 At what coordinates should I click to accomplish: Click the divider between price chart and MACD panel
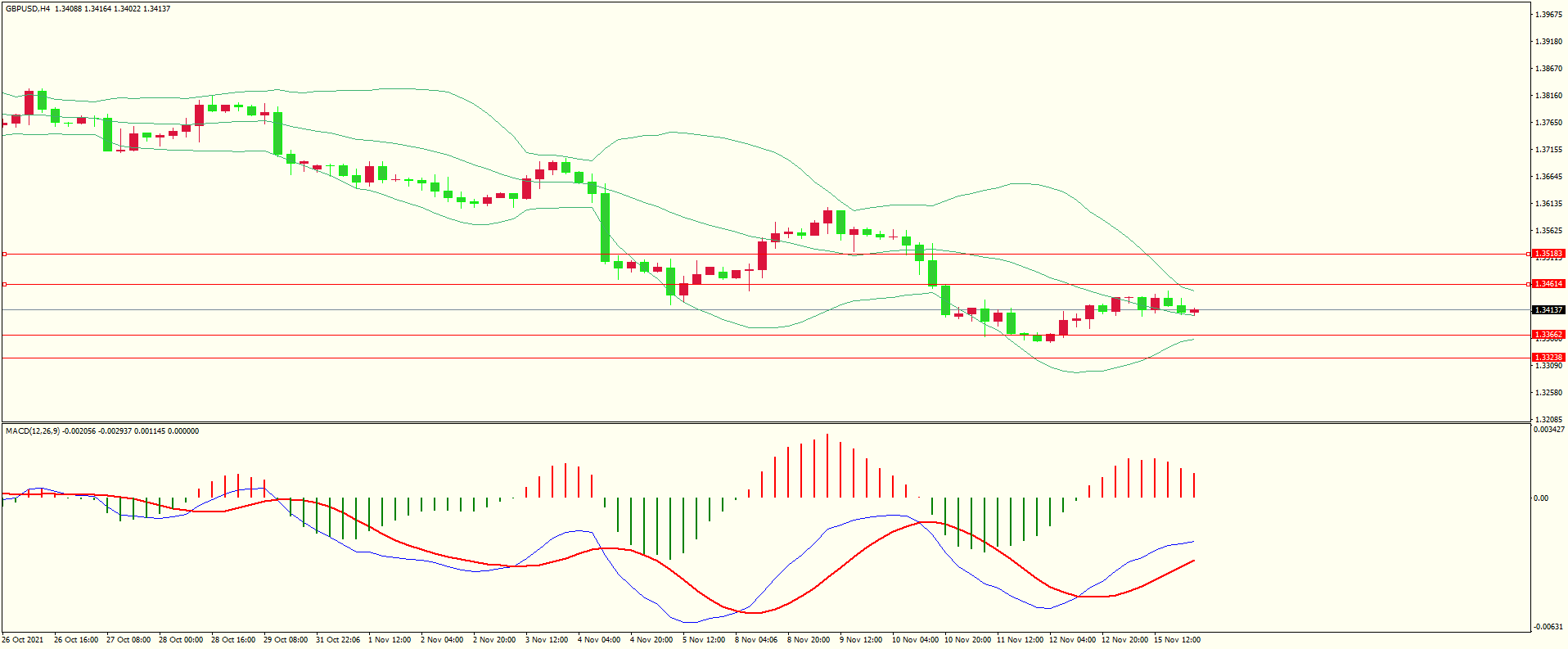point(765,423)
